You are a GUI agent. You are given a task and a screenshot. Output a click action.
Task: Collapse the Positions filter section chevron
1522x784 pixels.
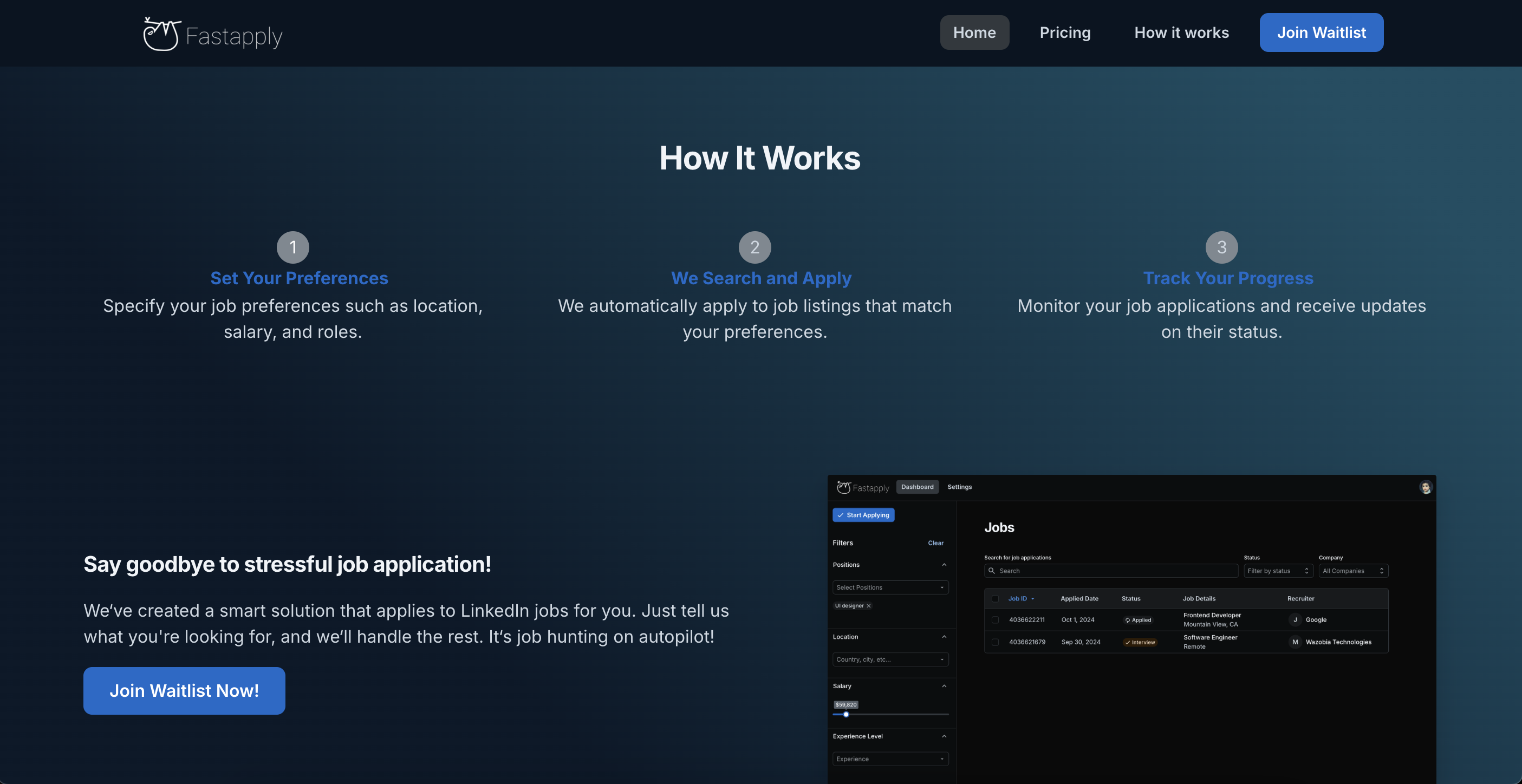pos(944,565)
